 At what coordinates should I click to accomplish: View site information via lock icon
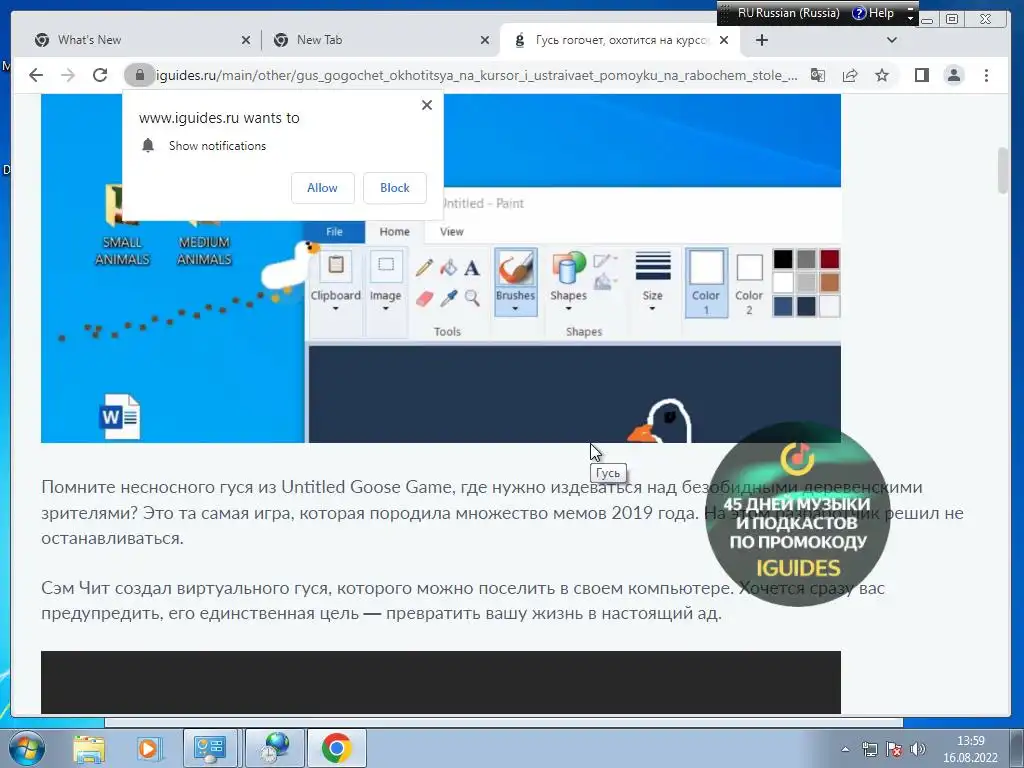click(x=139, y=75)
